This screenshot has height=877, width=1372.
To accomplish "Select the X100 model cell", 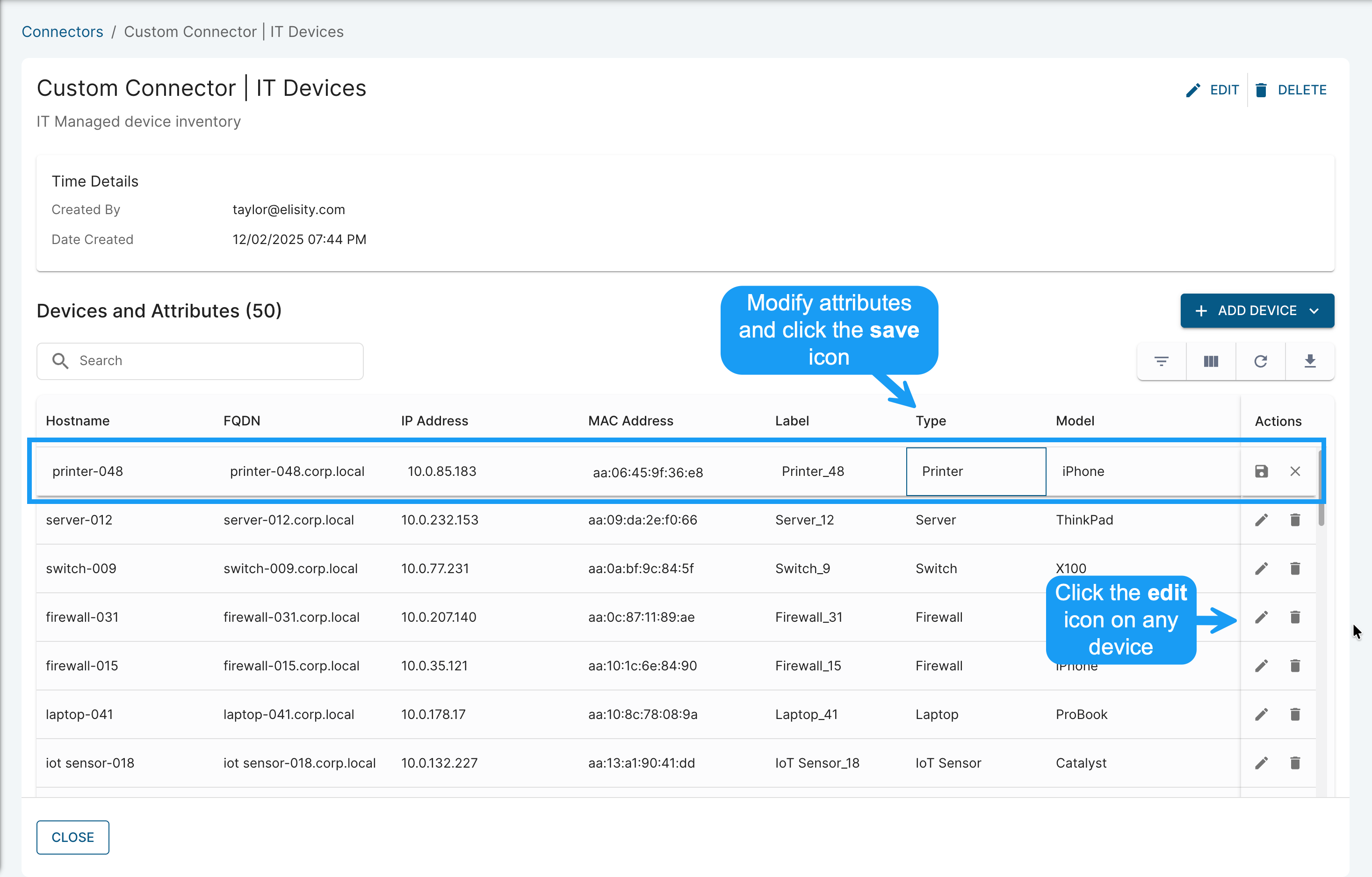I will [x=1071, y=568].
